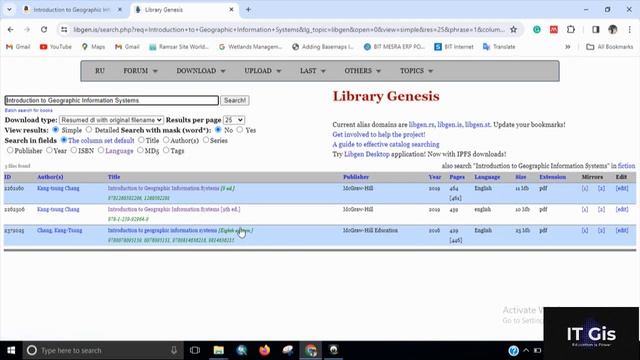Switch to the RU language menu item

[x=100, y=71]
